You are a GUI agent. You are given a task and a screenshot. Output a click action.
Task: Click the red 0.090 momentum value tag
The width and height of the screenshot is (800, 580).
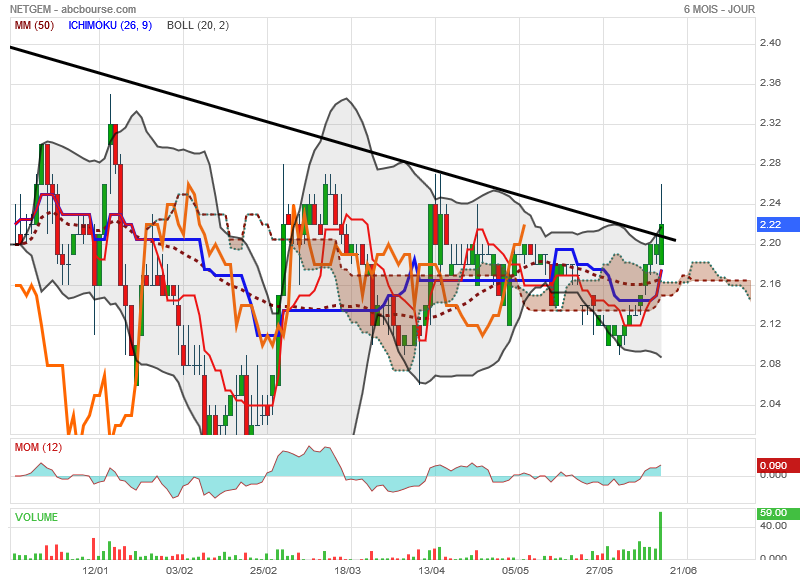tap(778, 465)
